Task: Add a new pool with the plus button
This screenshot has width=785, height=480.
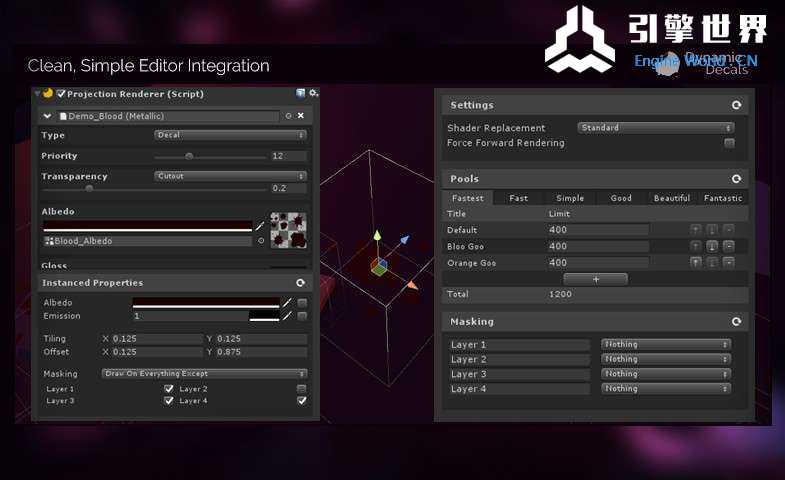Action: pos(596,280)
